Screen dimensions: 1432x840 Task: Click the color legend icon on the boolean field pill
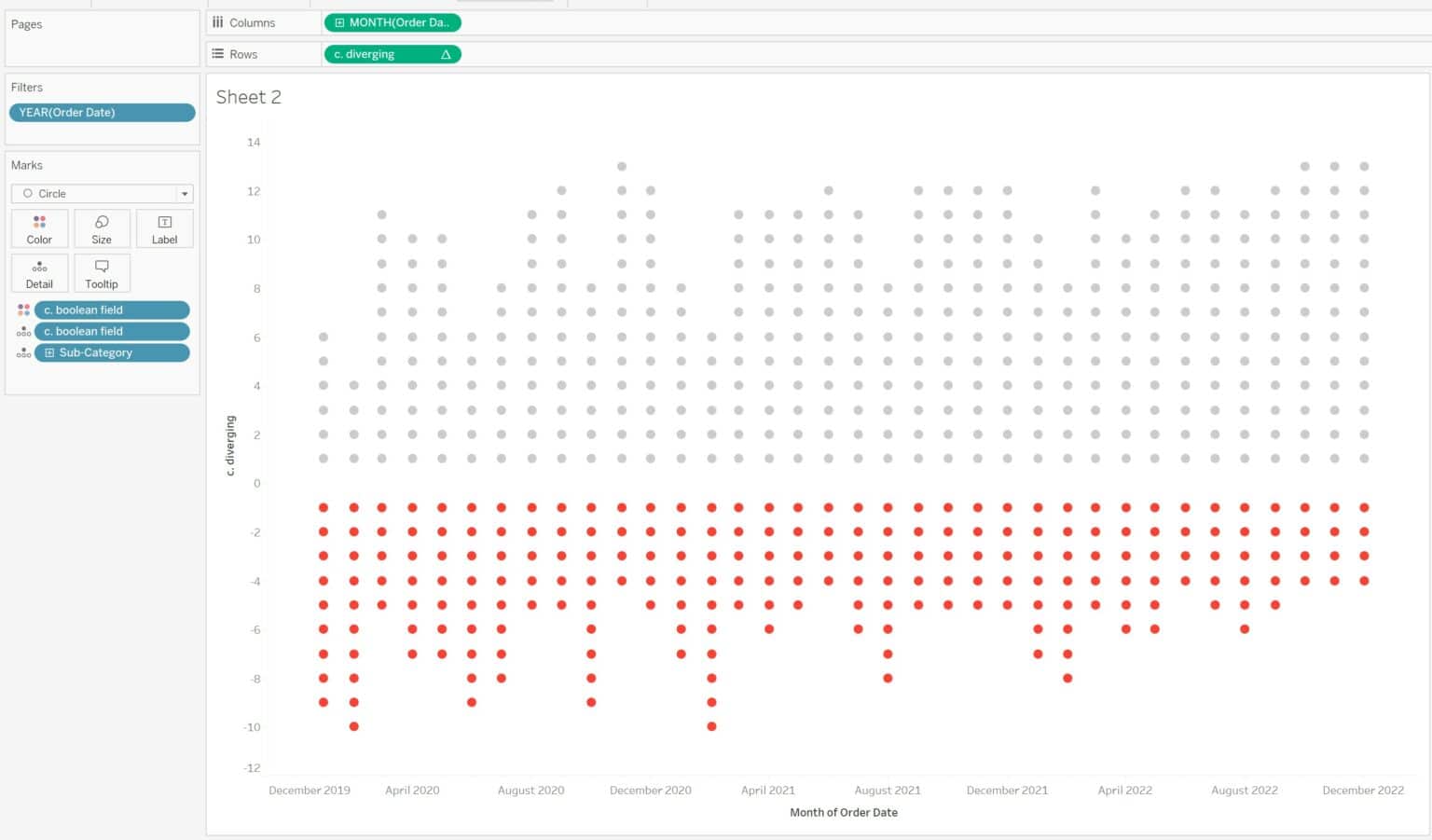point(23,310)
